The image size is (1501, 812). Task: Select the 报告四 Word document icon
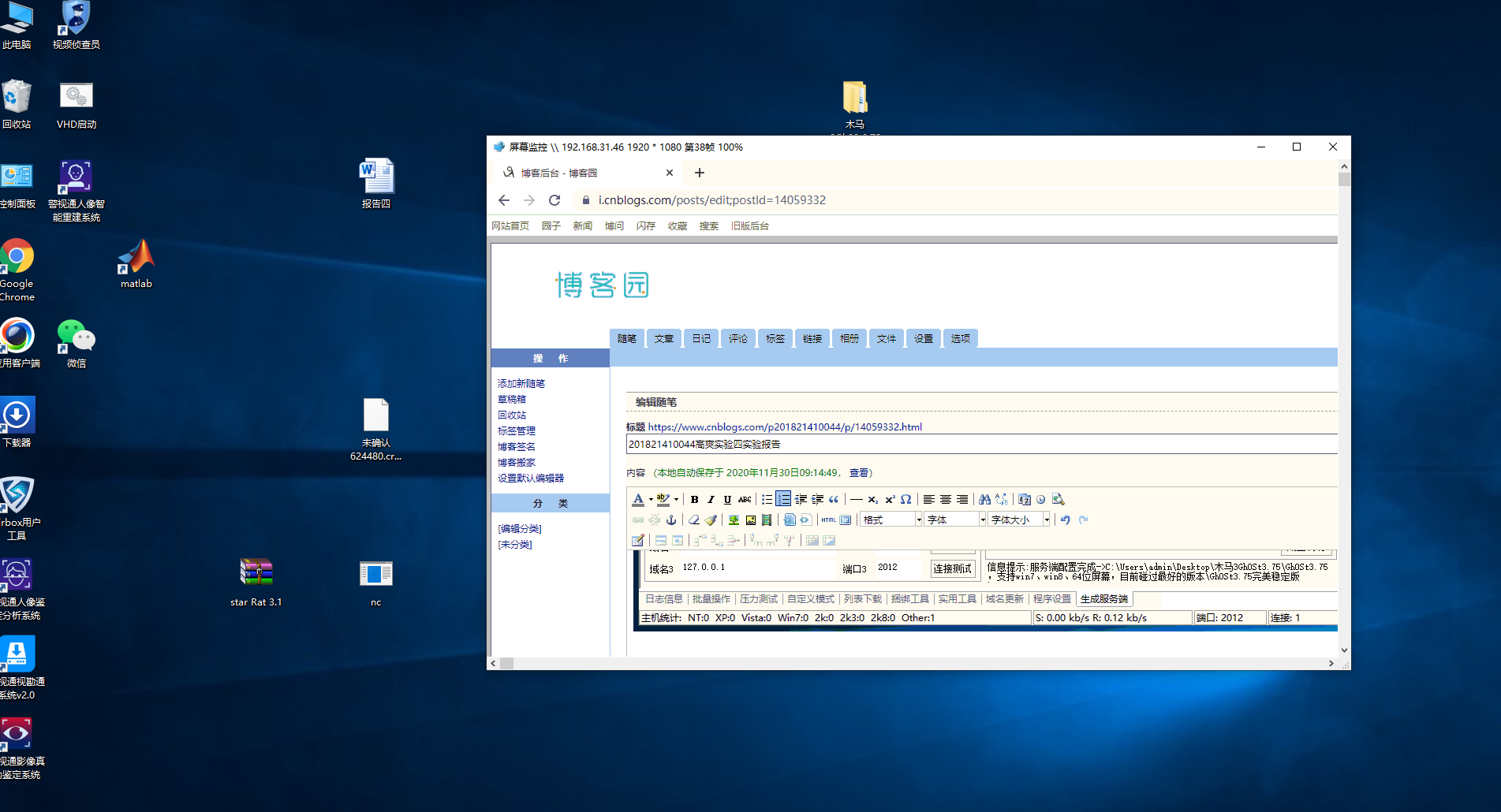[x=376, y=184]
